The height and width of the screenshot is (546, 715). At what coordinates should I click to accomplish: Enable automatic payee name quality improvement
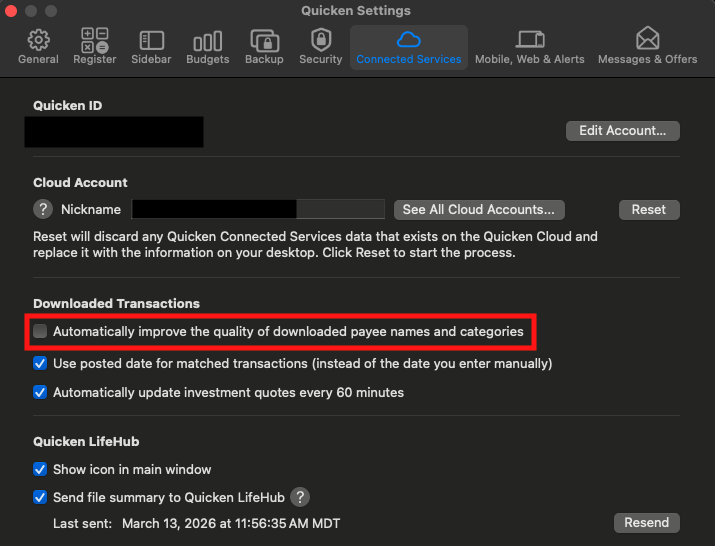tap(40, 331)
